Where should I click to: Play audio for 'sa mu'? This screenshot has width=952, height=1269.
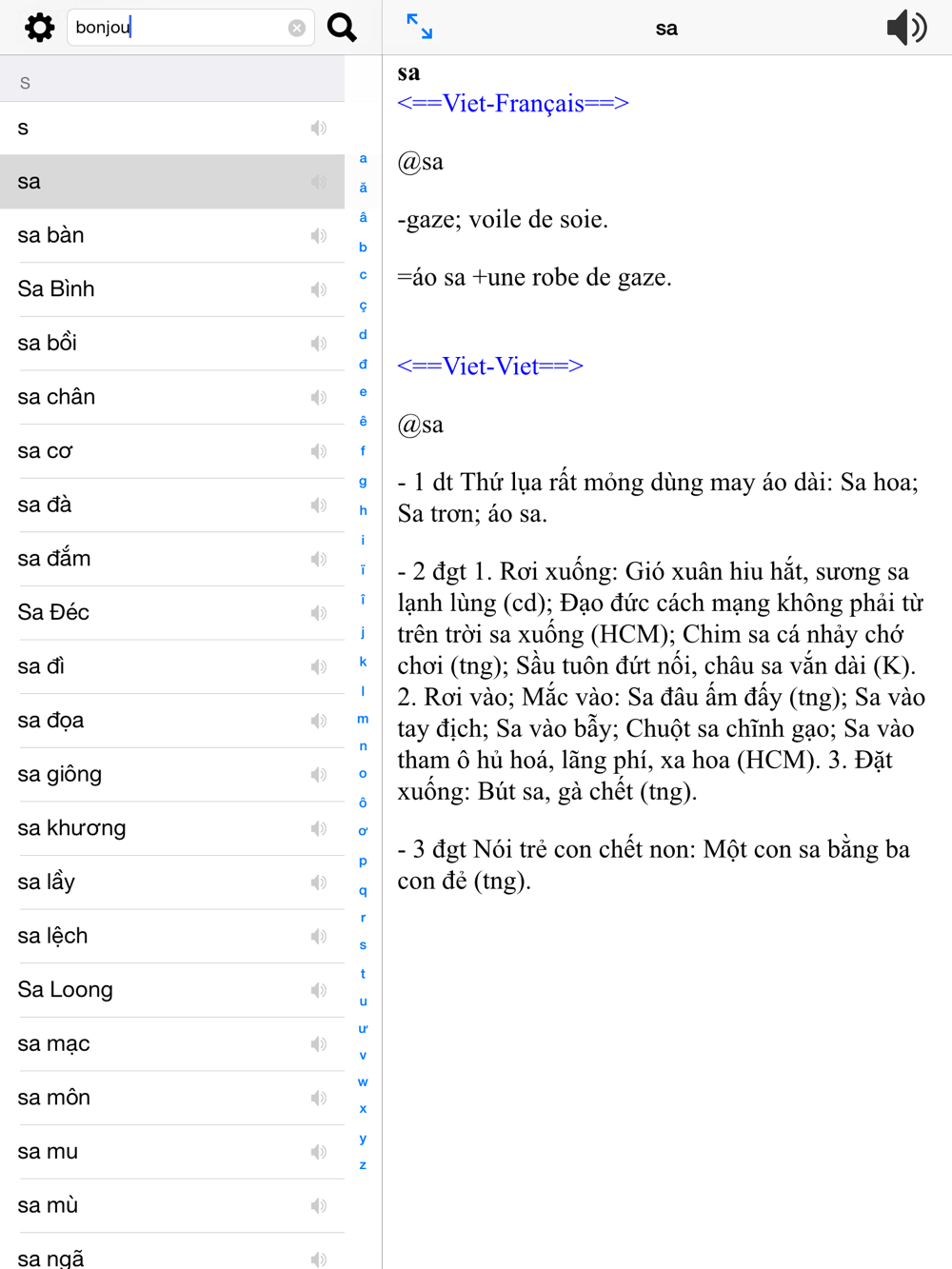pos(319,1152)
